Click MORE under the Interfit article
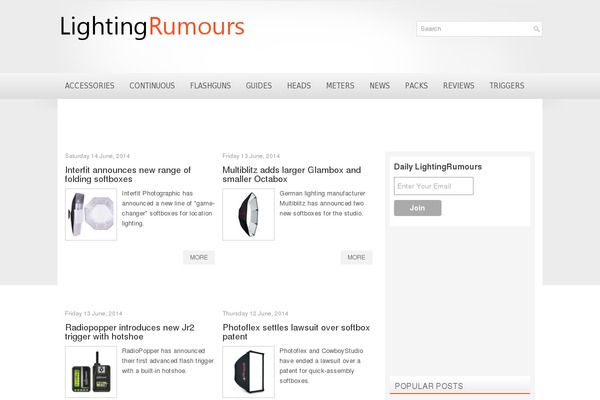This screenshot has height=400, width=600. pyautogui.click(x=199, y=257)
